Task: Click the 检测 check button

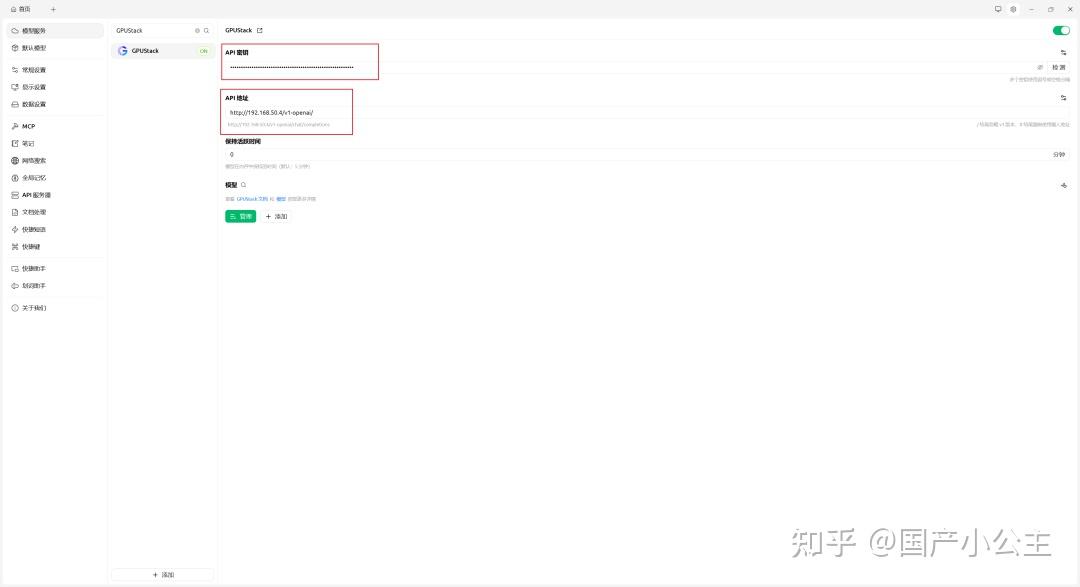Action: click(x=1059, y=68)
